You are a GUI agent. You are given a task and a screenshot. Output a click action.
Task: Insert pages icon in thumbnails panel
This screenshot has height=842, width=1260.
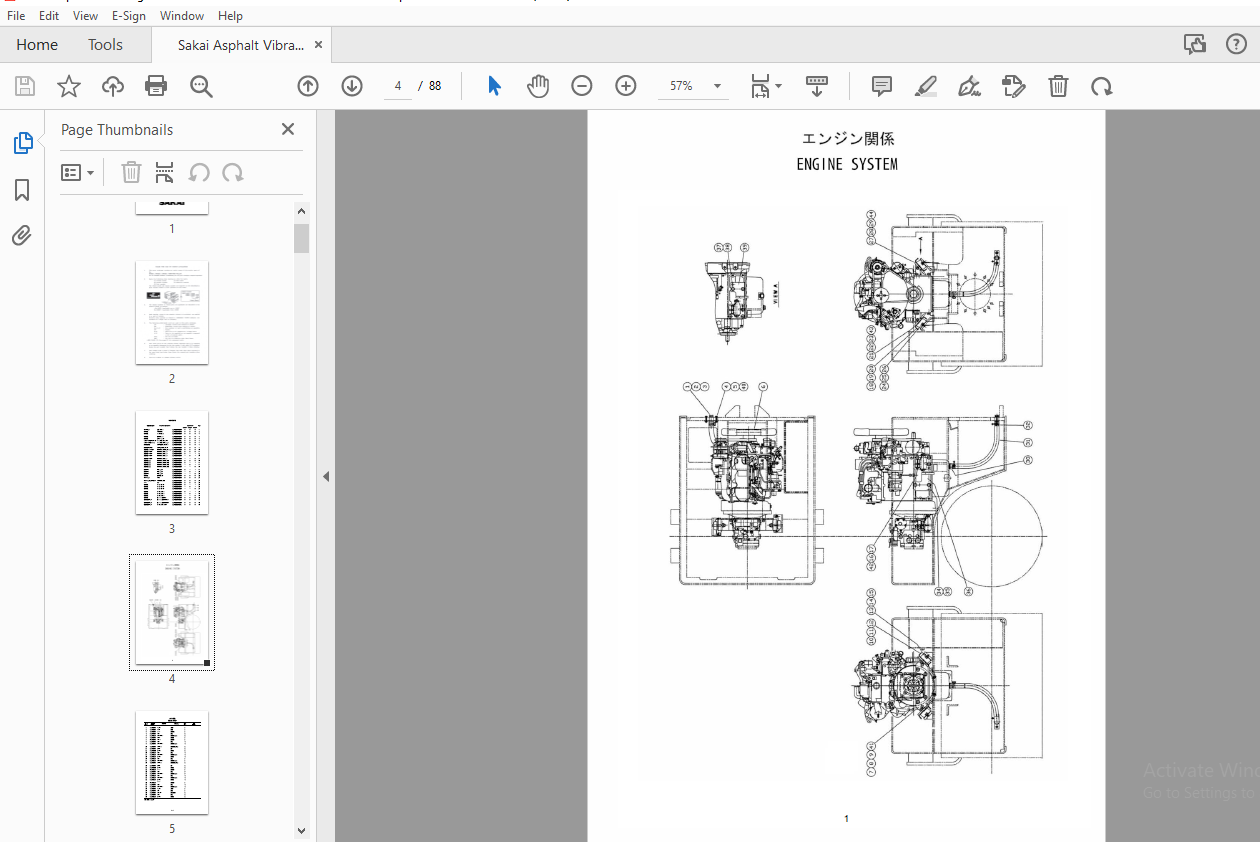tap(165, 173)
